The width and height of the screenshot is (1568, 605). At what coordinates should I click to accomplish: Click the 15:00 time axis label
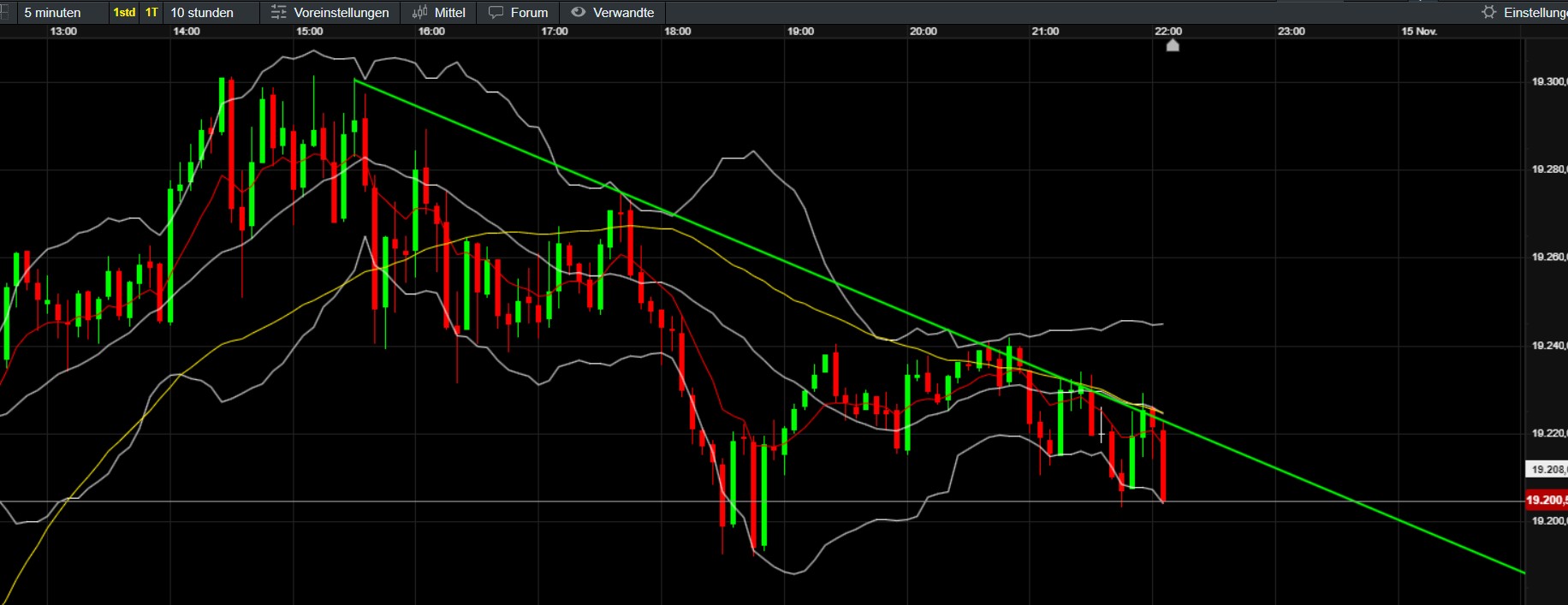coord(310,32)
